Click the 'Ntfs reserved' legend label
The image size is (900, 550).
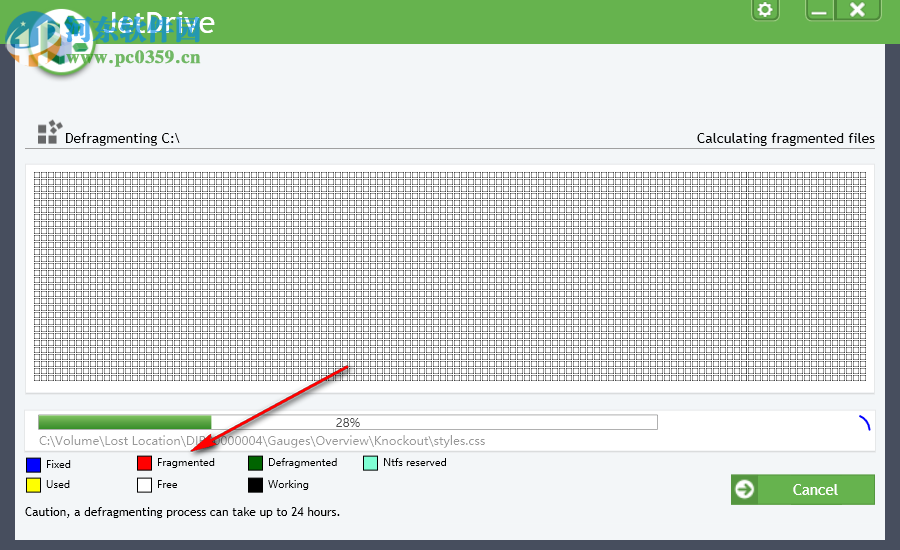click(414, 463)
